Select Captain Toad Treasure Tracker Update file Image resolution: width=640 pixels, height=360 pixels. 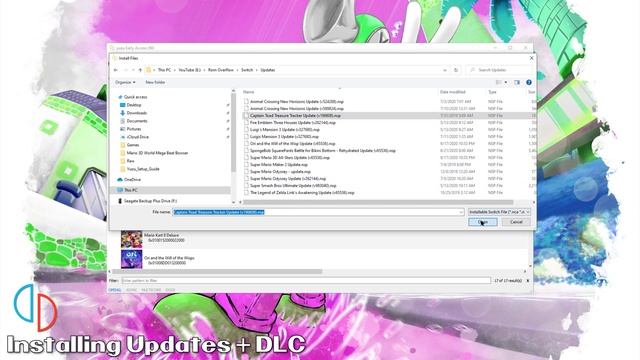click(x=295, y=116)
